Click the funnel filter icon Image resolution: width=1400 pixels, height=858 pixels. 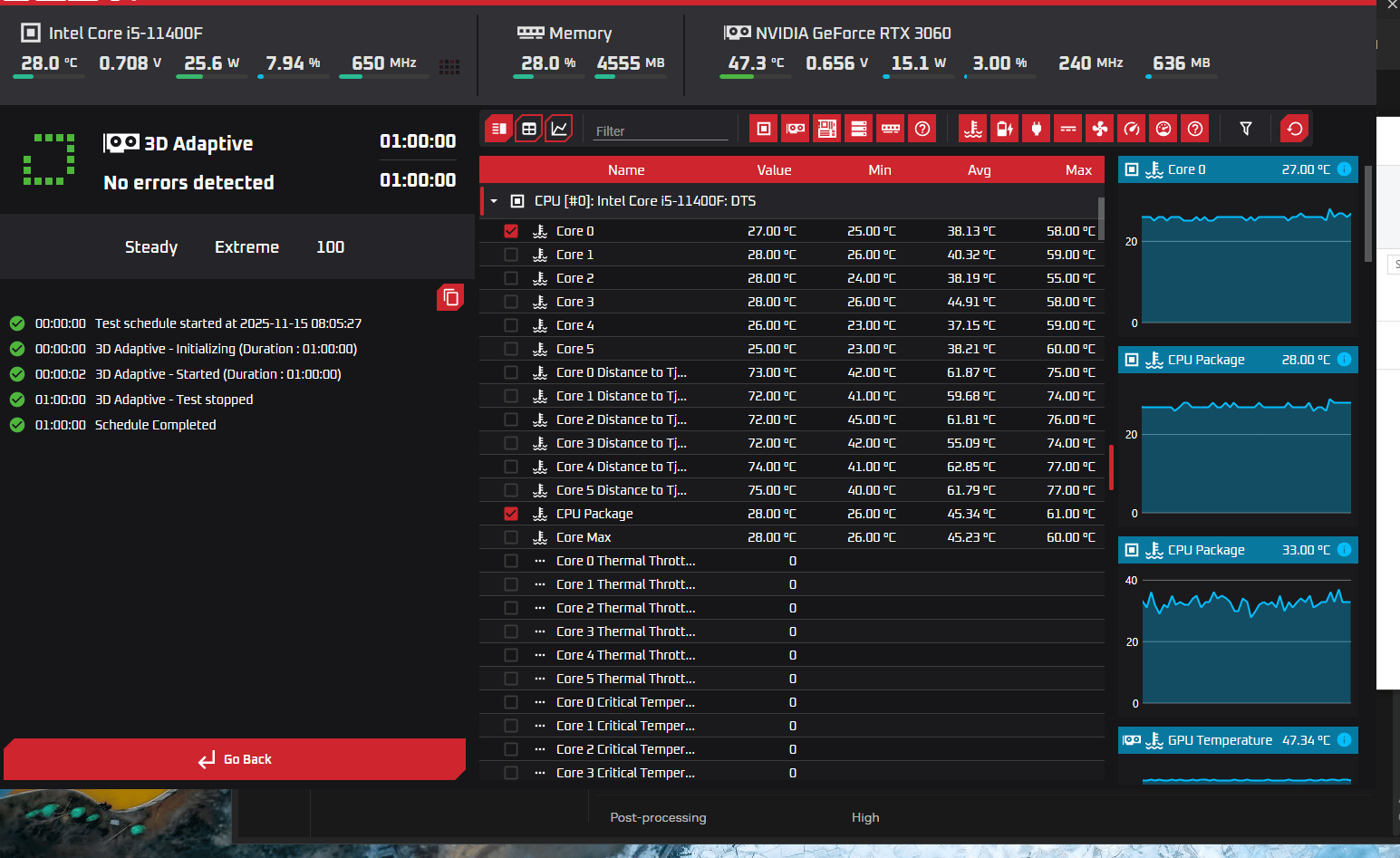pos(1246,129)
